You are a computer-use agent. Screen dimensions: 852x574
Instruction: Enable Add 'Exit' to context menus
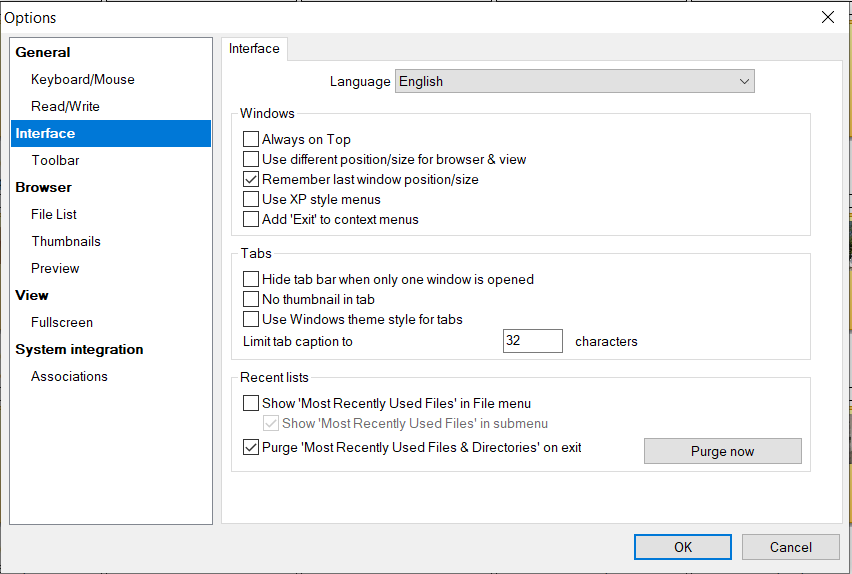click(x=251, y=220)
